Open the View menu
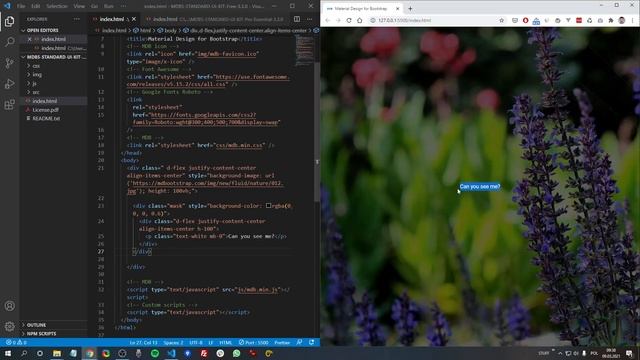Screen dimensions: 640x360 click(79, 6)
